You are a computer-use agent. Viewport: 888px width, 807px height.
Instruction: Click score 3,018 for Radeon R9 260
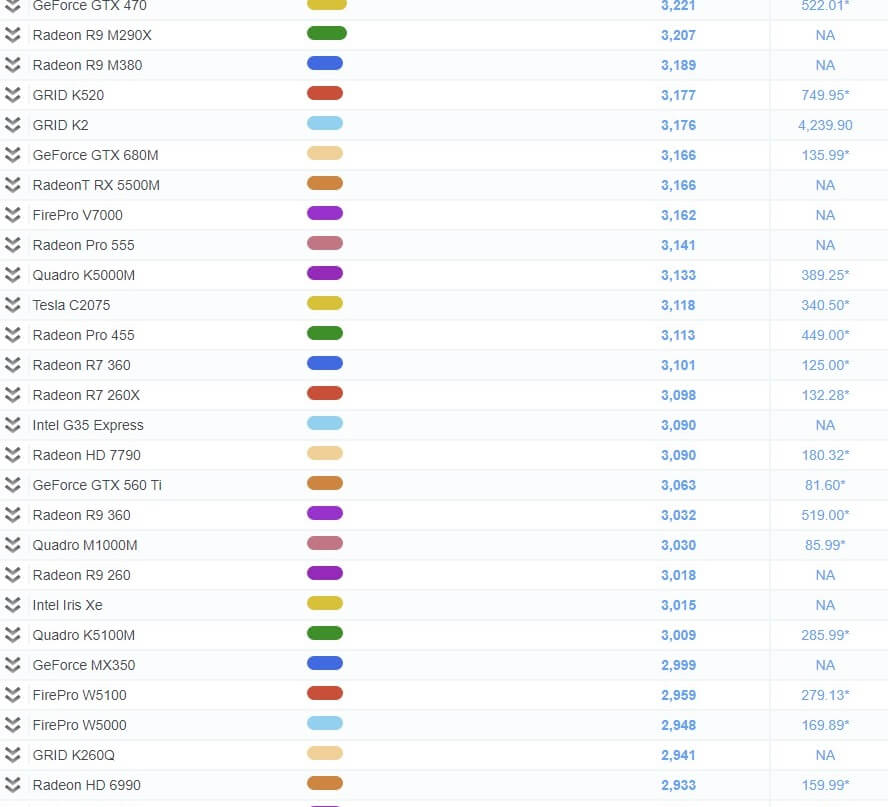click(x=678, y=575)
